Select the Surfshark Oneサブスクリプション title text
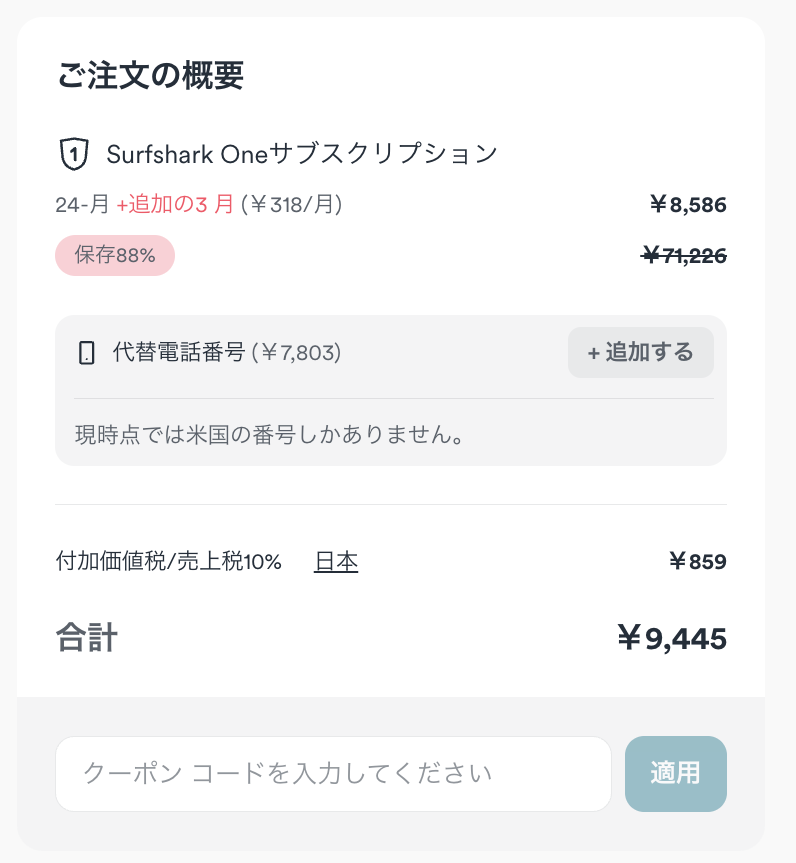Screen dimensions: 796x863 [302, 154]
